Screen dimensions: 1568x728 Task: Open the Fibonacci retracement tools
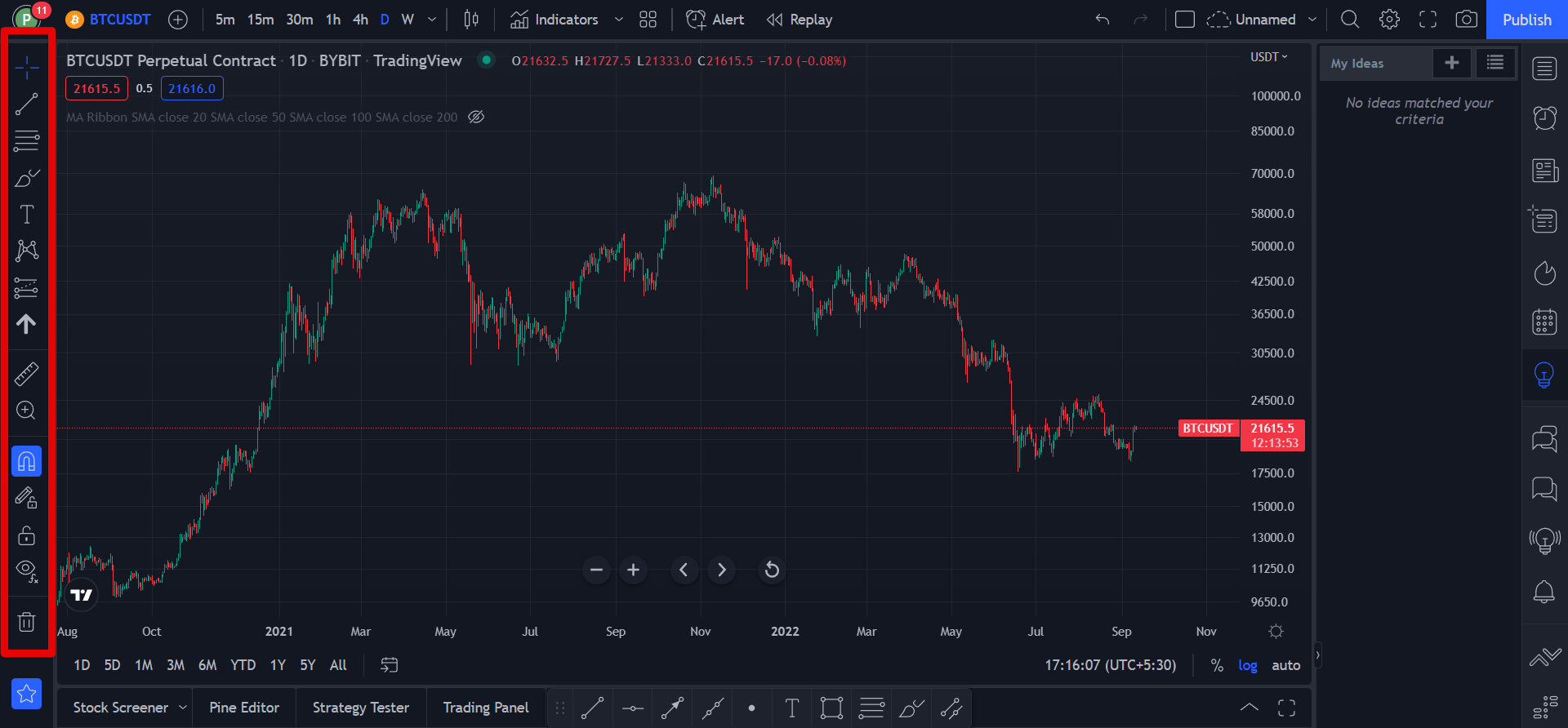click(26, 141)
